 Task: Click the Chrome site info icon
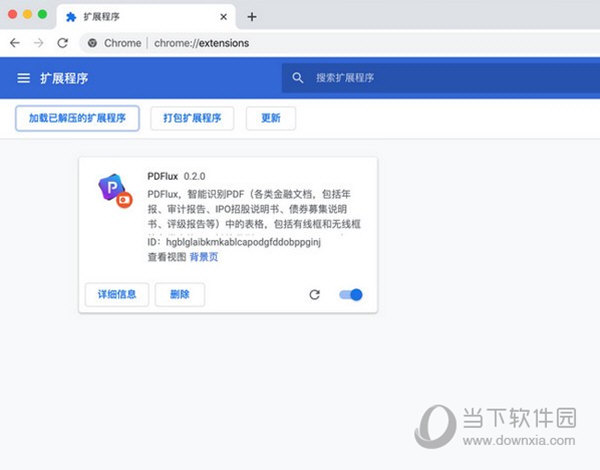coord(92,43)
